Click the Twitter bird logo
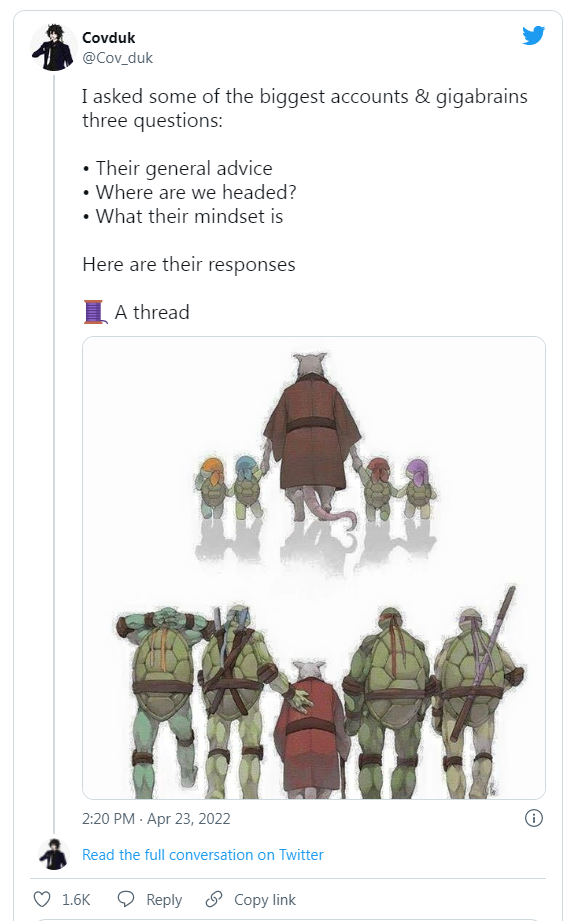The image size is (573, 921). tap(533, 36)
